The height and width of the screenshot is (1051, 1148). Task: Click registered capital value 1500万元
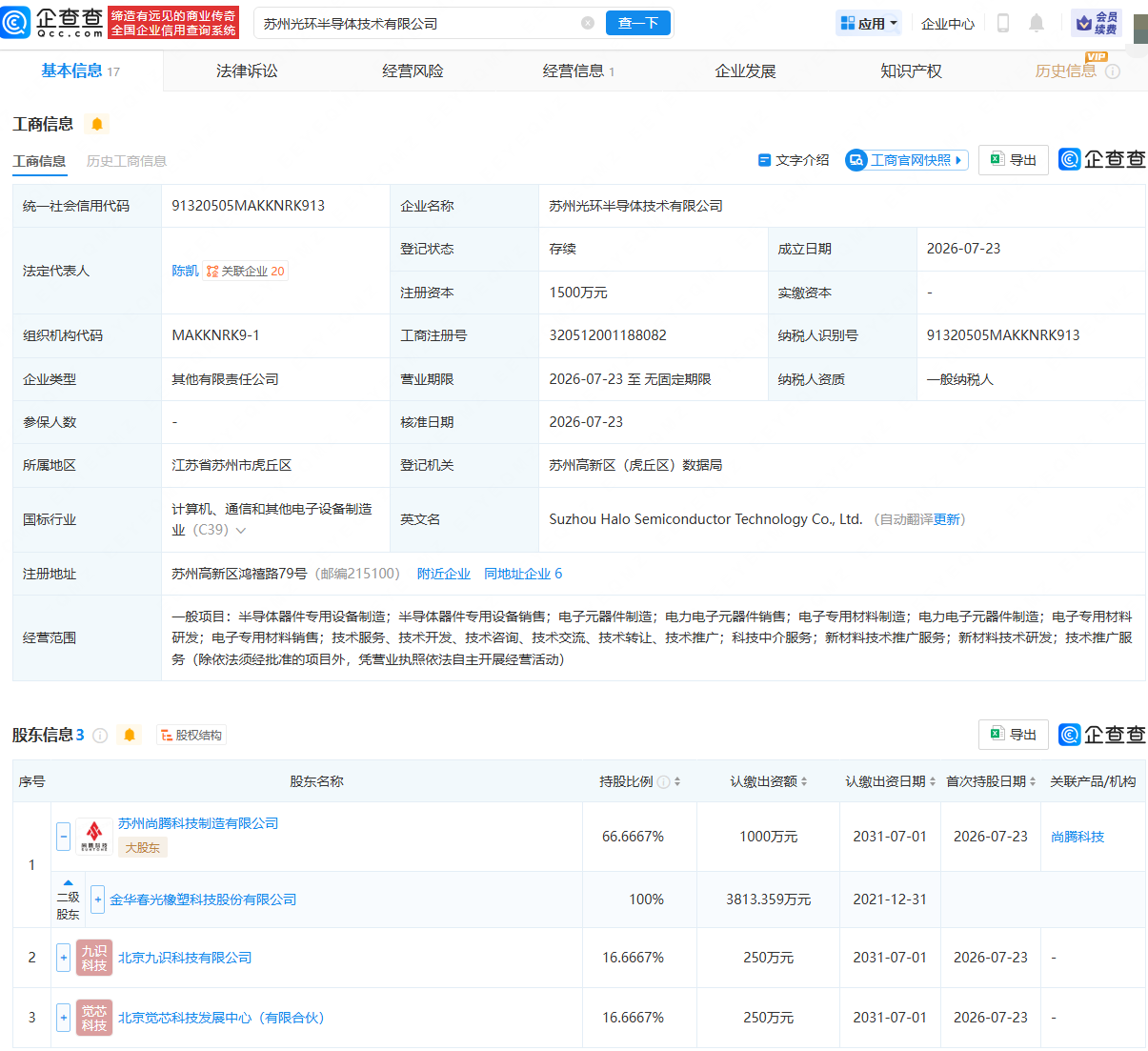(x=578, y=293)
